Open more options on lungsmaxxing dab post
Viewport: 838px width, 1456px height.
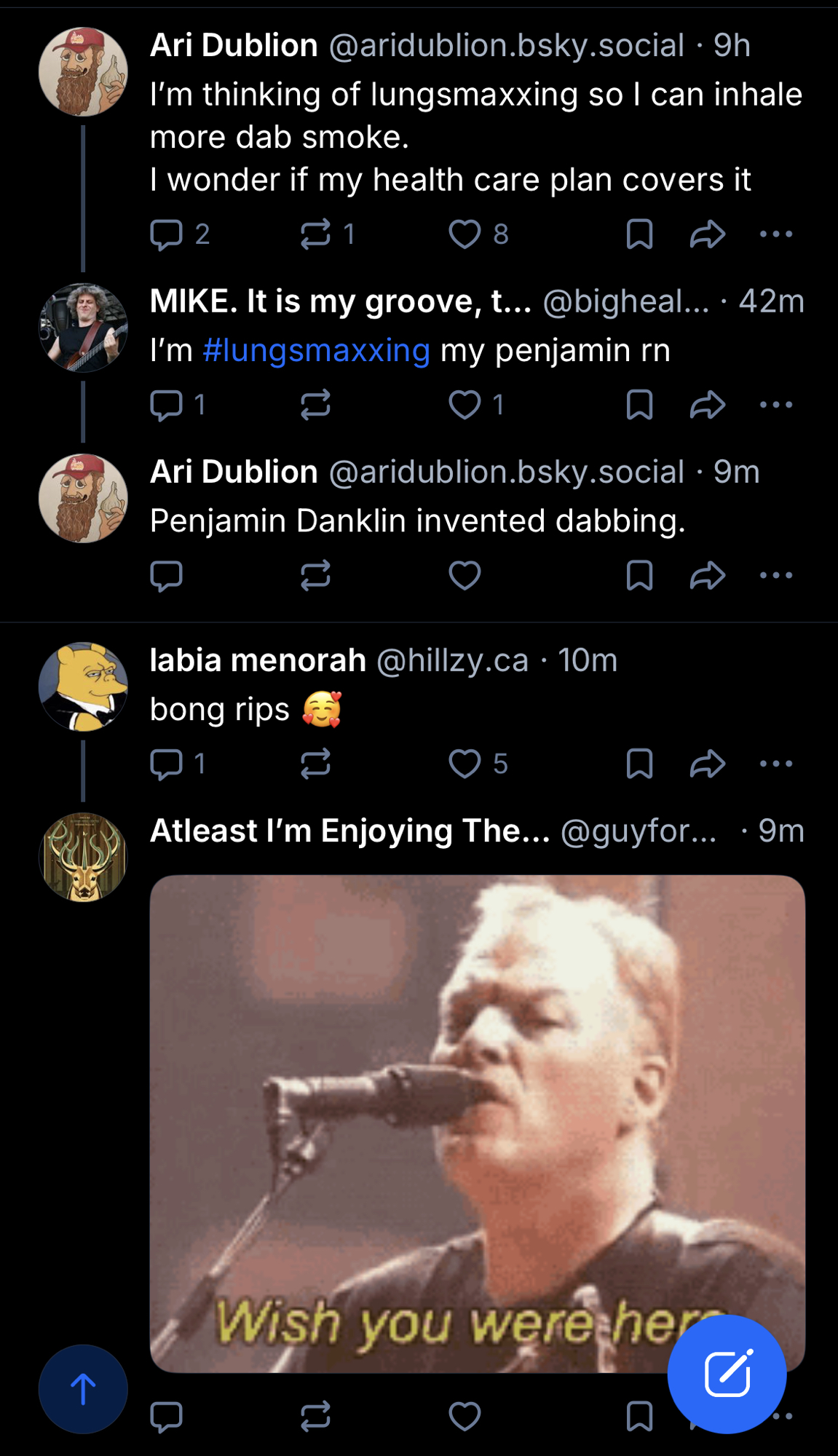click(776, 234)
